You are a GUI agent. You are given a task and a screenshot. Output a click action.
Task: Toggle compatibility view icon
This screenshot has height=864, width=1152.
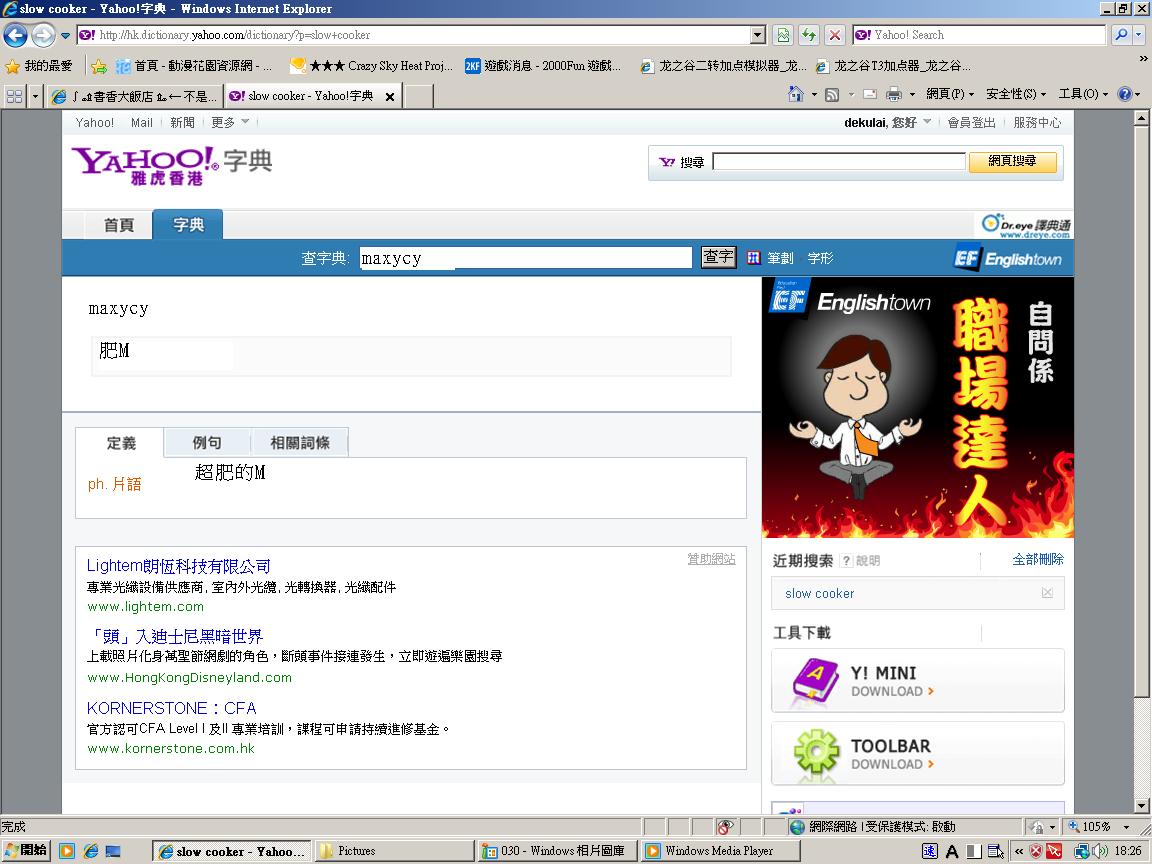coord(783,35)
